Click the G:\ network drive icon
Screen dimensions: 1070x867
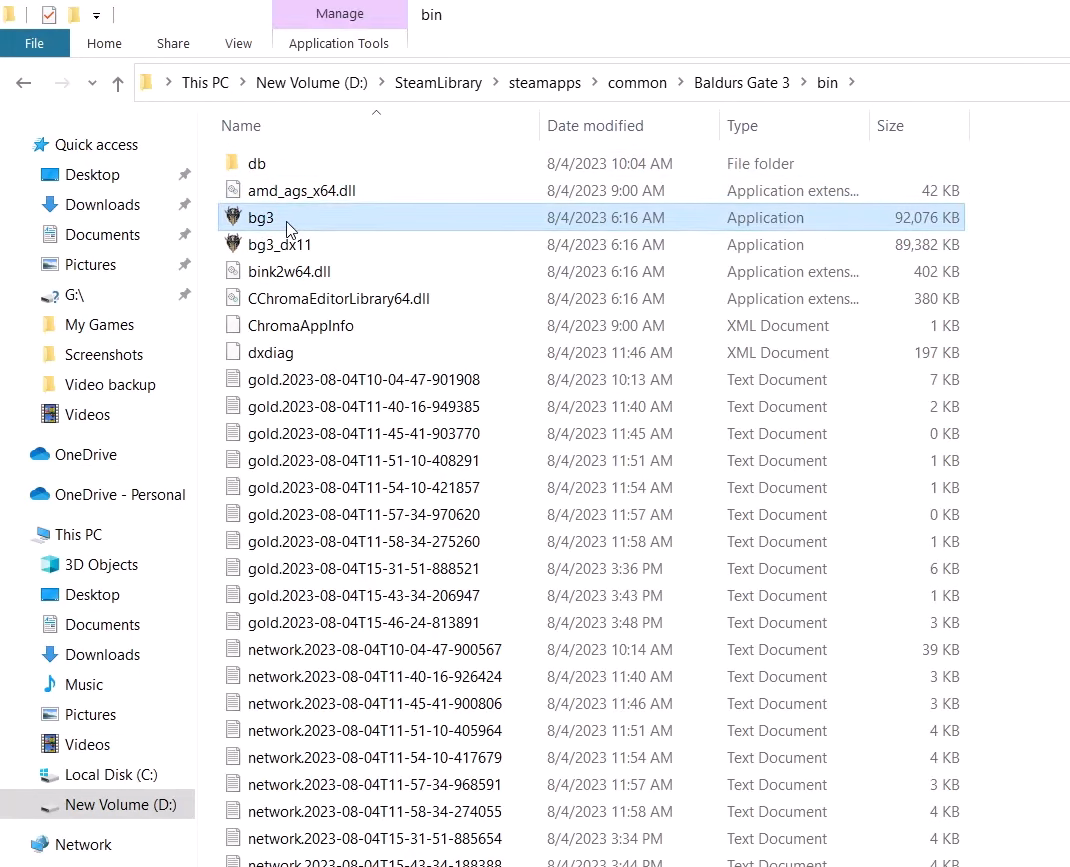[50, 295]
